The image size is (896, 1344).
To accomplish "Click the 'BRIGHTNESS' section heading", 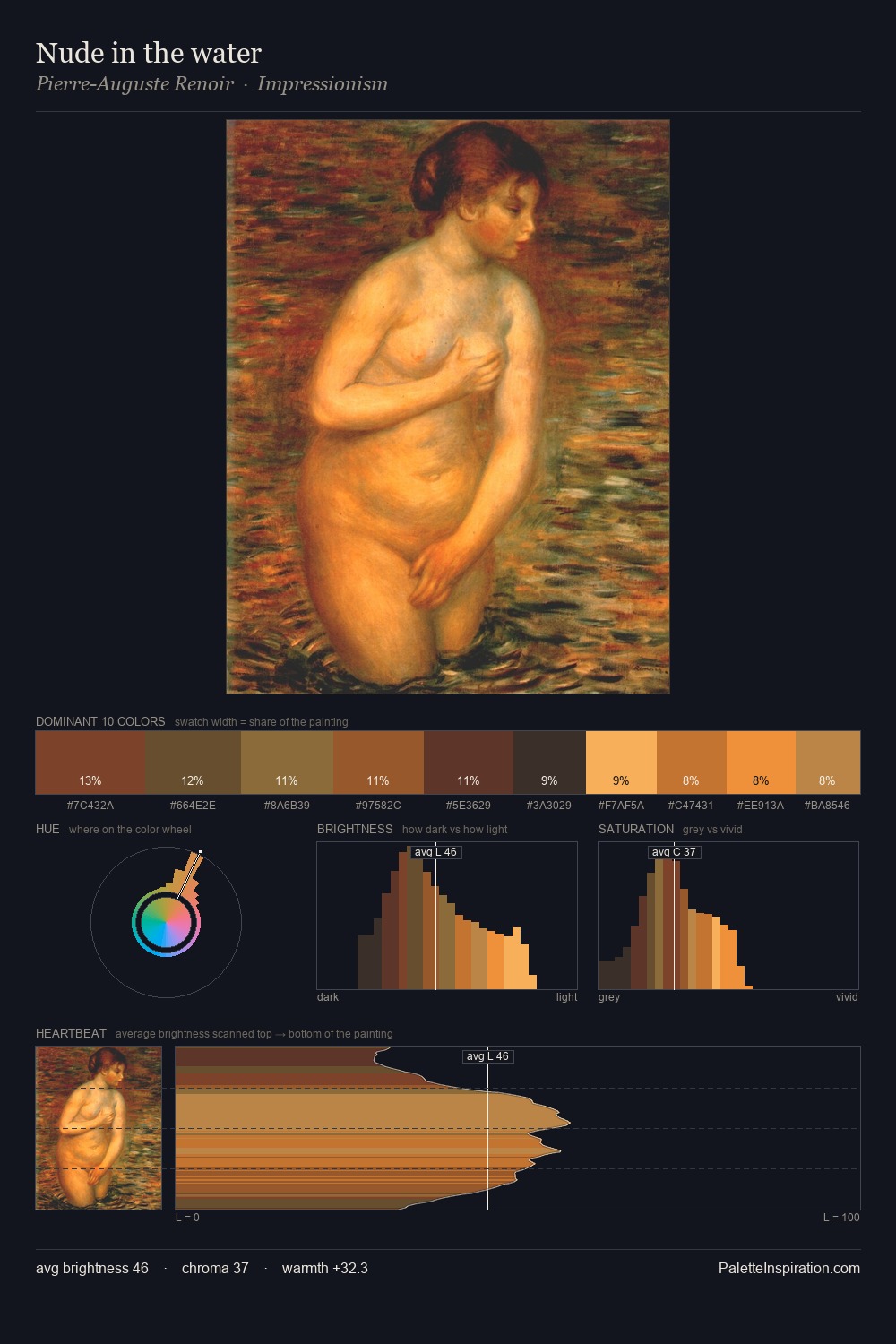I will 355,829.
